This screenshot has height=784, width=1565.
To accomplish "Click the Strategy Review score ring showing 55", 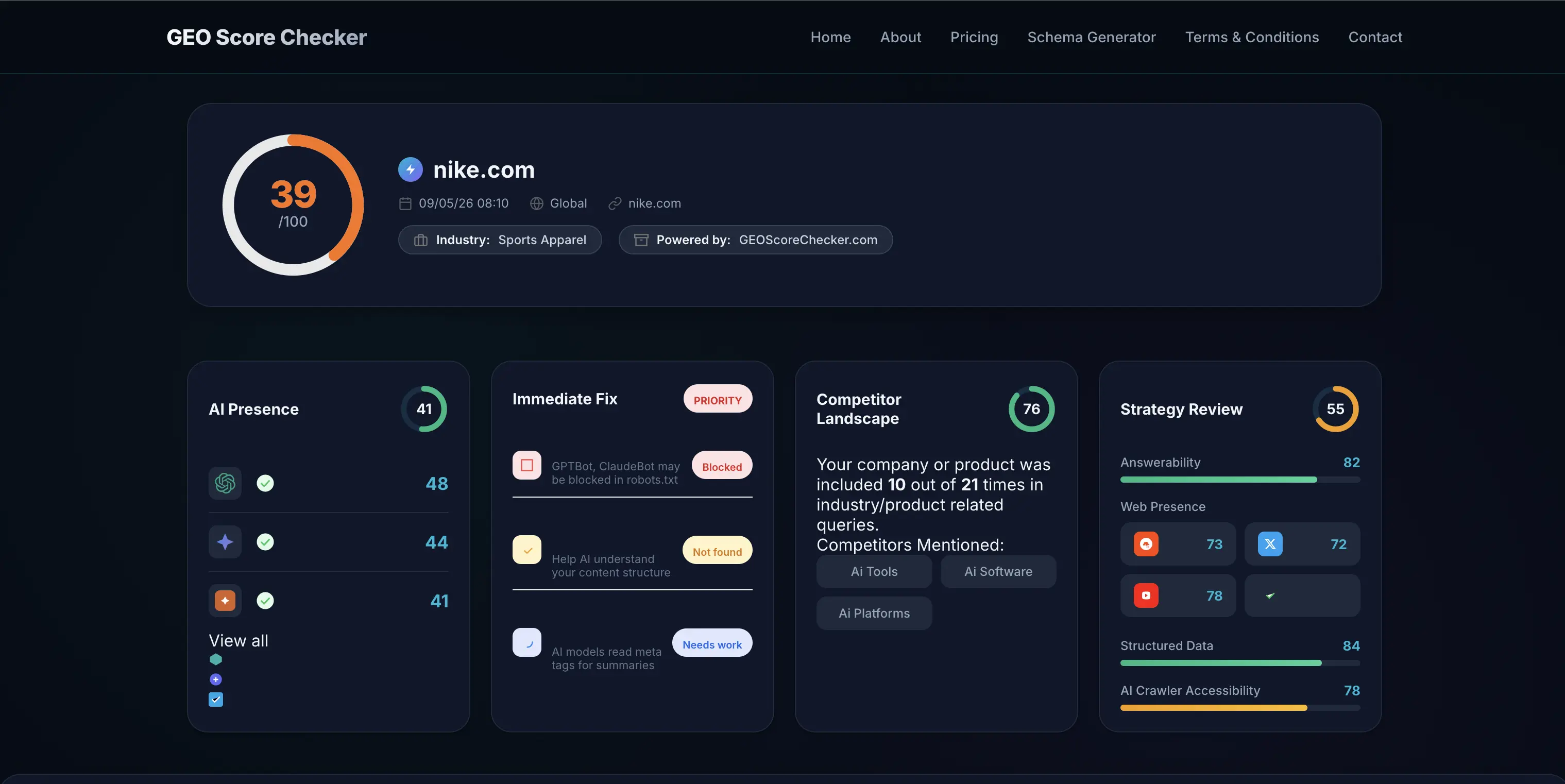I will (1335, 410).
